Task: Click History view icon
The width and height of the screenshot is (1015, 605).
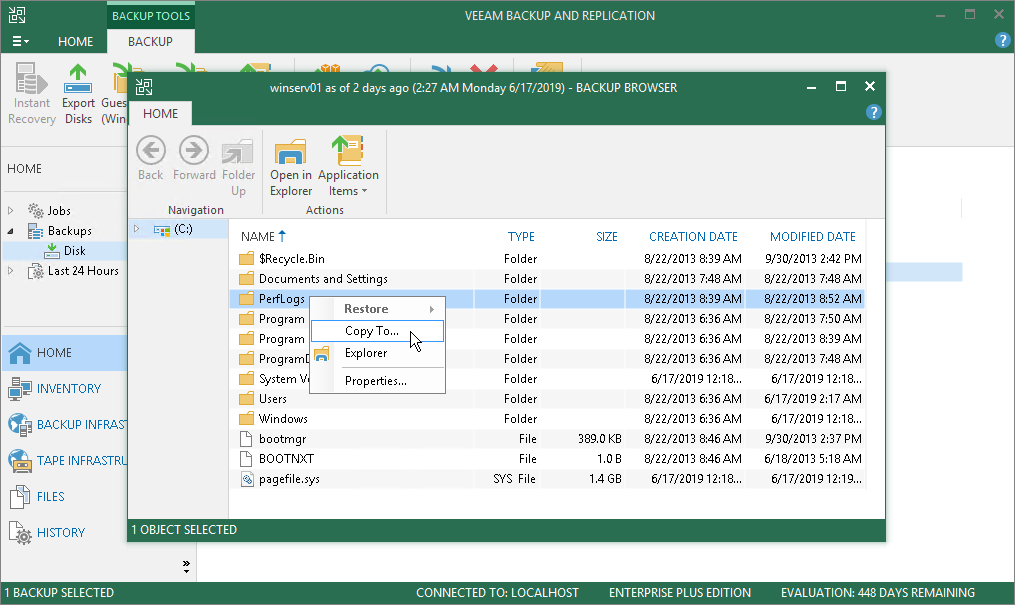Action: [x=19, y=533]
